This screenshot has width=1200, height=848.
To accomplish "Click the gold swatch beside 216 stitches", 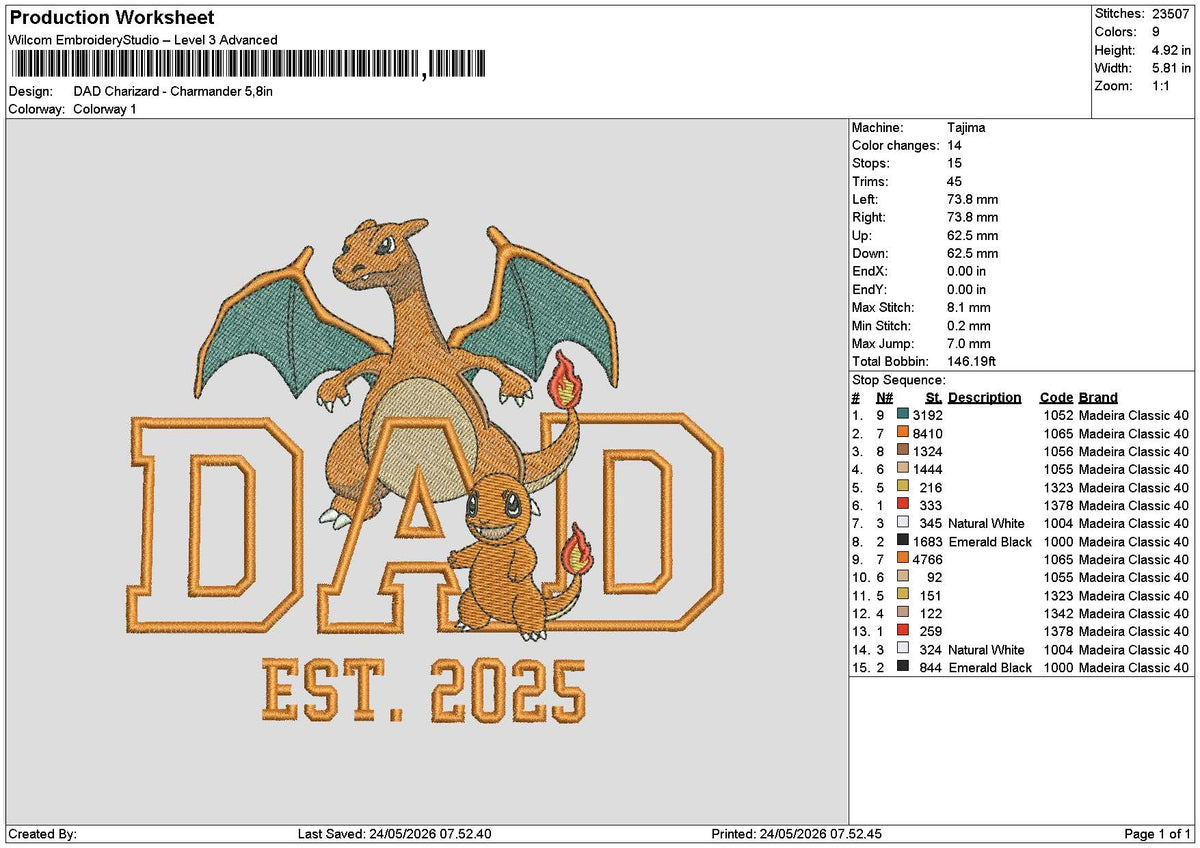I will (x=903, y=487).
